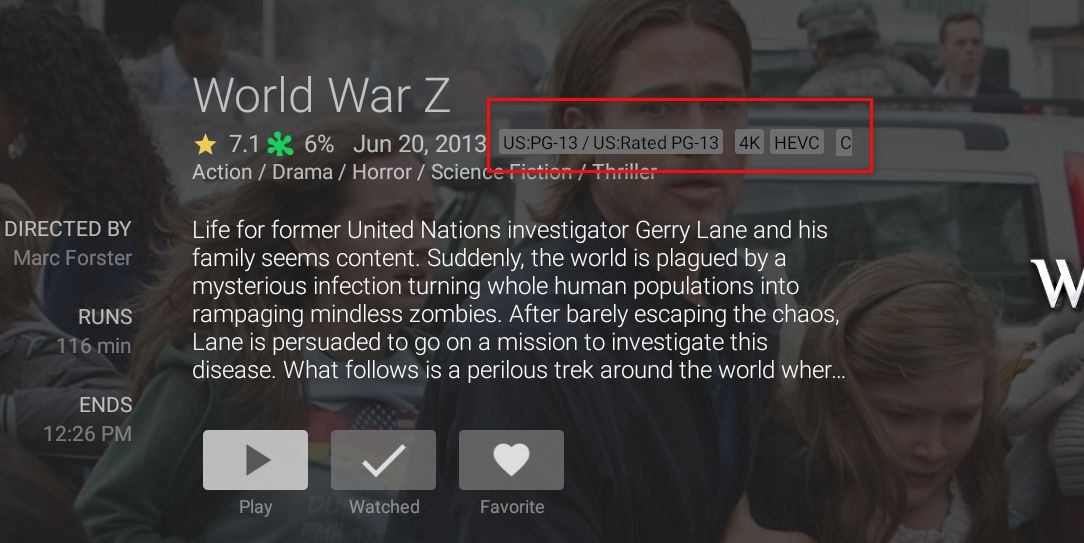Click the US:PG-13 rating badge
The width and height of the screenshot is (1084, 543).
click(610, 142)
